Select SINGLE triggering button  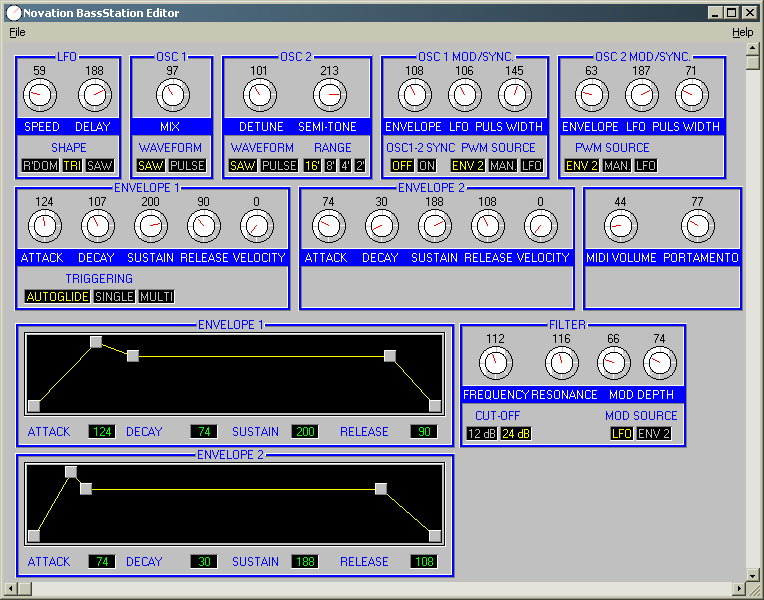click(114, 297)
